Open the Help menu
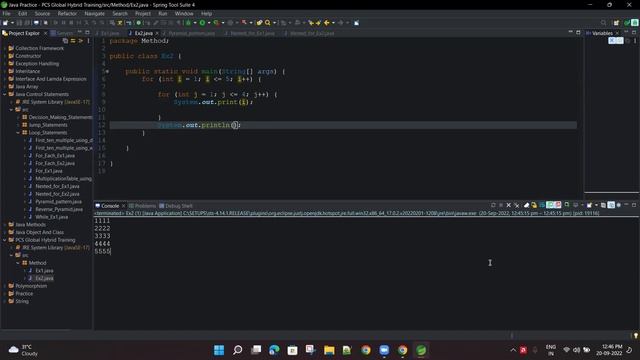This screenshot has width=640, height=360. (206, 13)
